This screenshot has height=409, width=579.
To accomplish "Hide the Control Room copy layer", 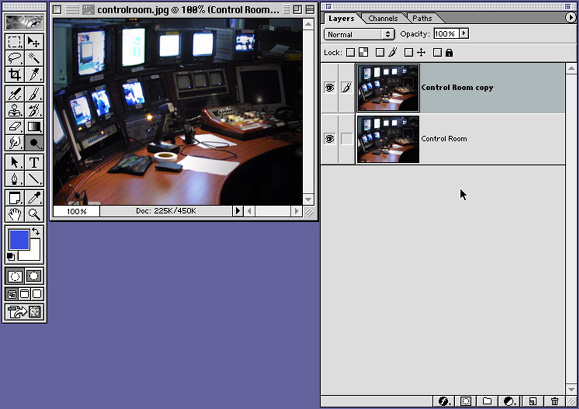I will (x=329, y=87).
